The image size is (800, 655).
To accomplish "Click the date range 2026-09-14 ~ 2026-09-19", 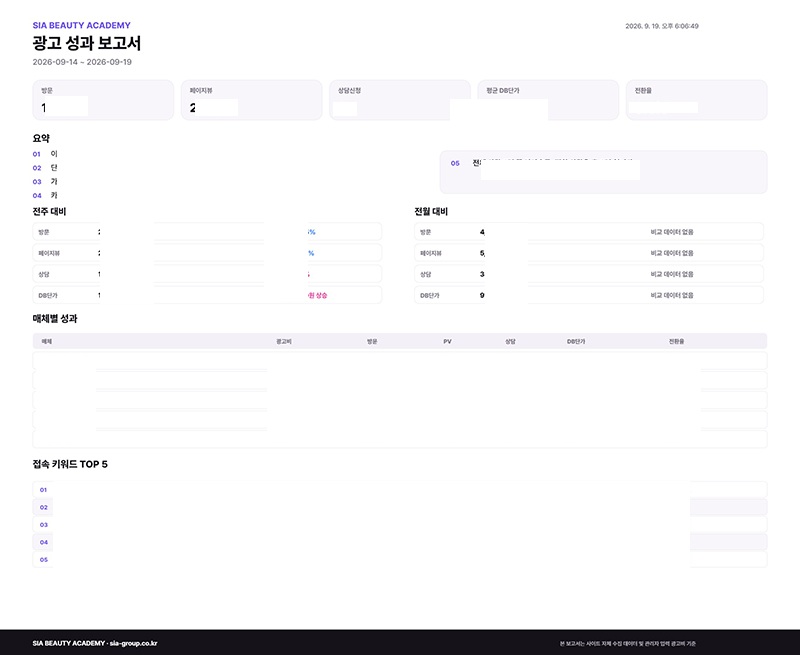I will click(82, 62).
